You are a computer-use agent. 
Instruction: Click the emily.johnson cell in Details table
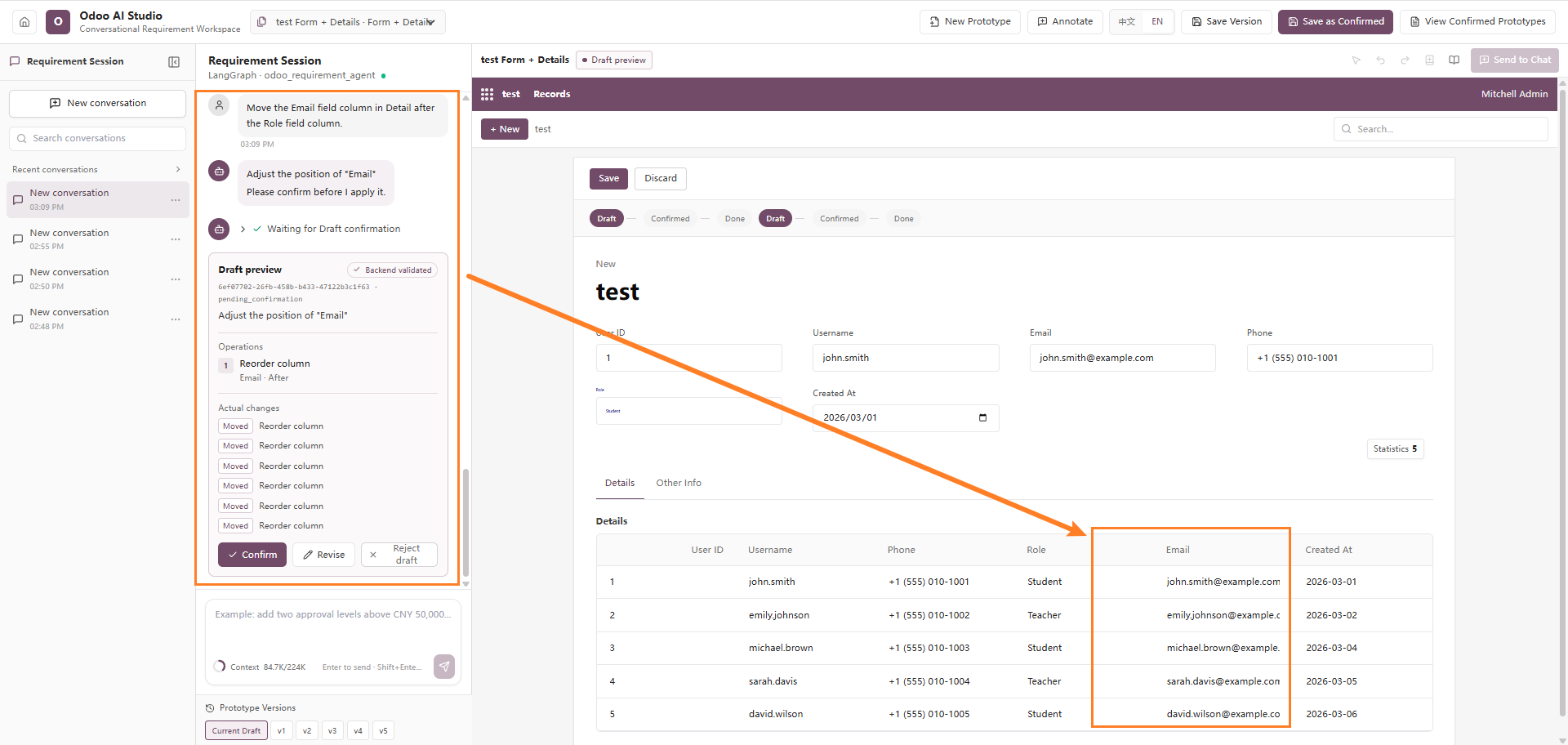point(779,616)
